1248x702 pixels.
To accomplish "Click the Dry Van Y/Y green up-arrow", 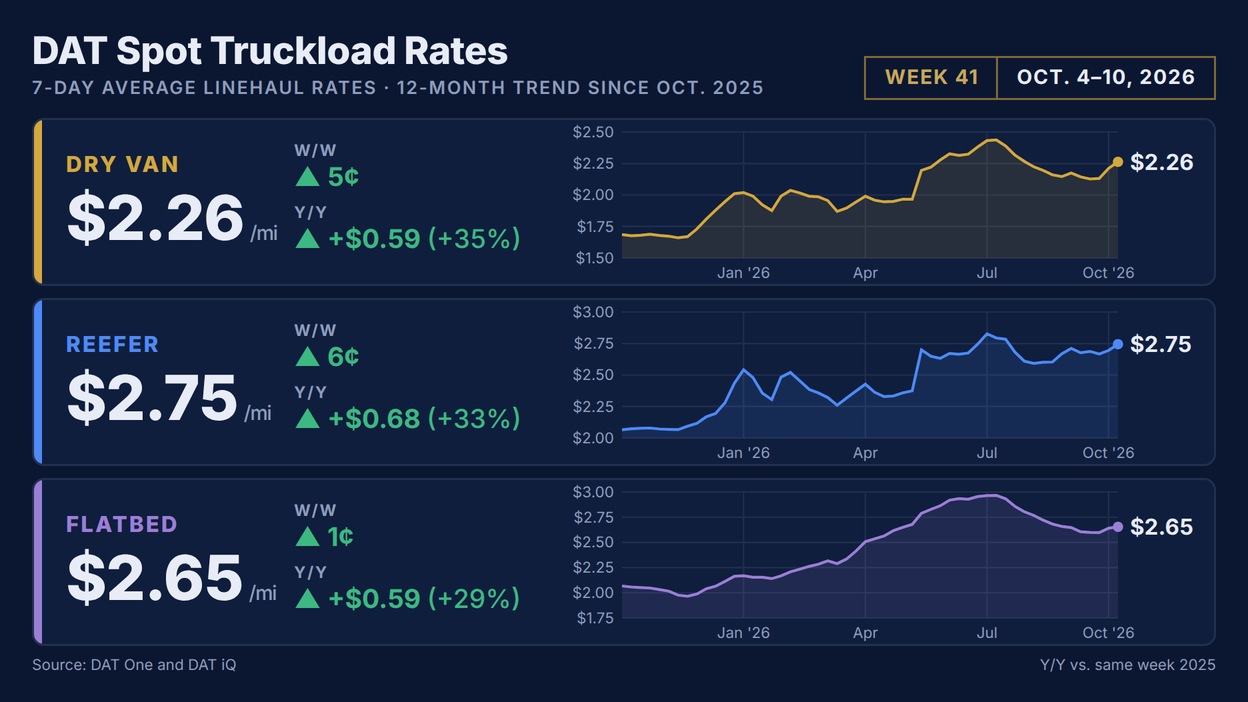I will click(x=308, y=239).
